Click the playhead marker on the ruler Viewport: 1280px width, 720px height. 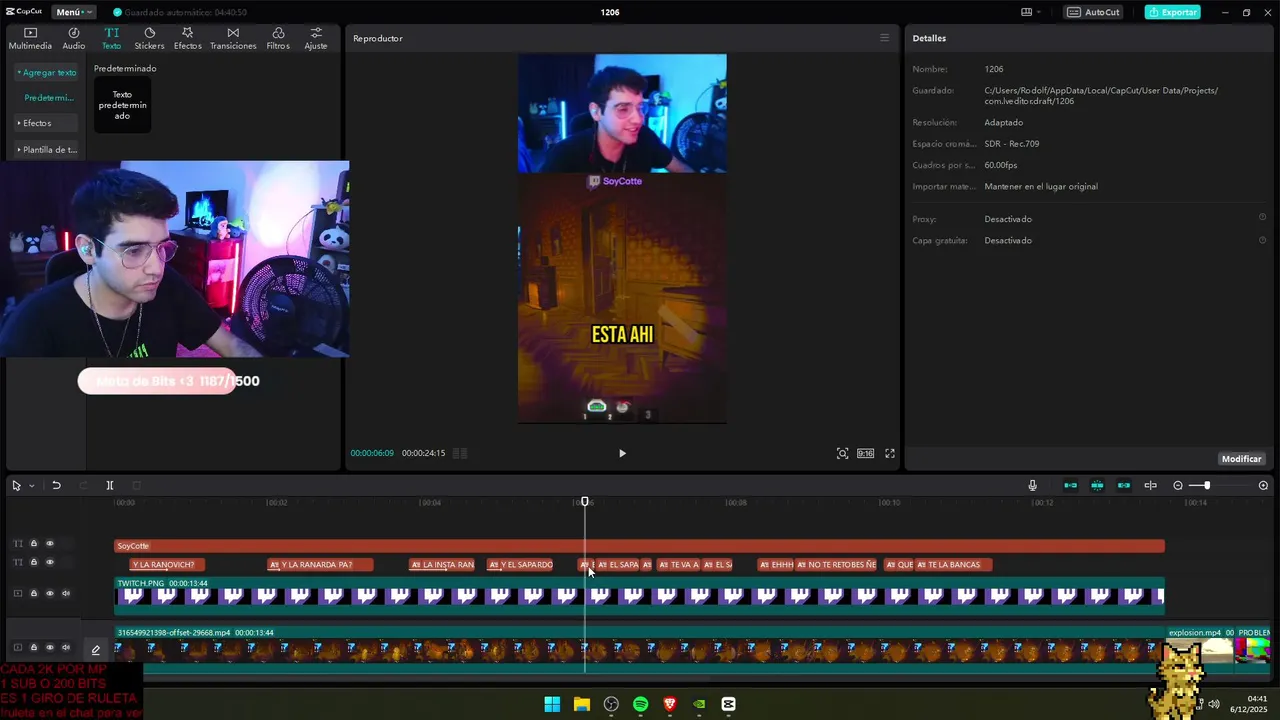click(585, 502)
